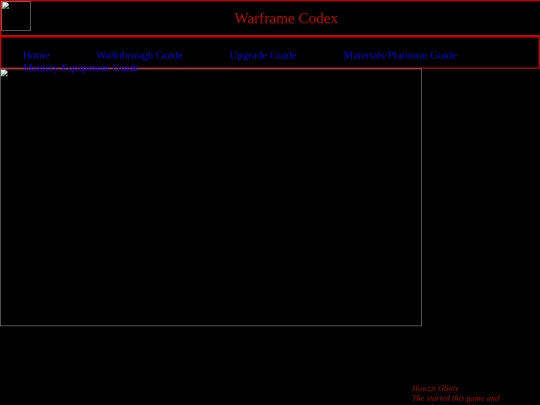This screenshot has width=540, height=405.
Task: Go to the Walkthrough Guide page
Action: (x=139, y=55)
